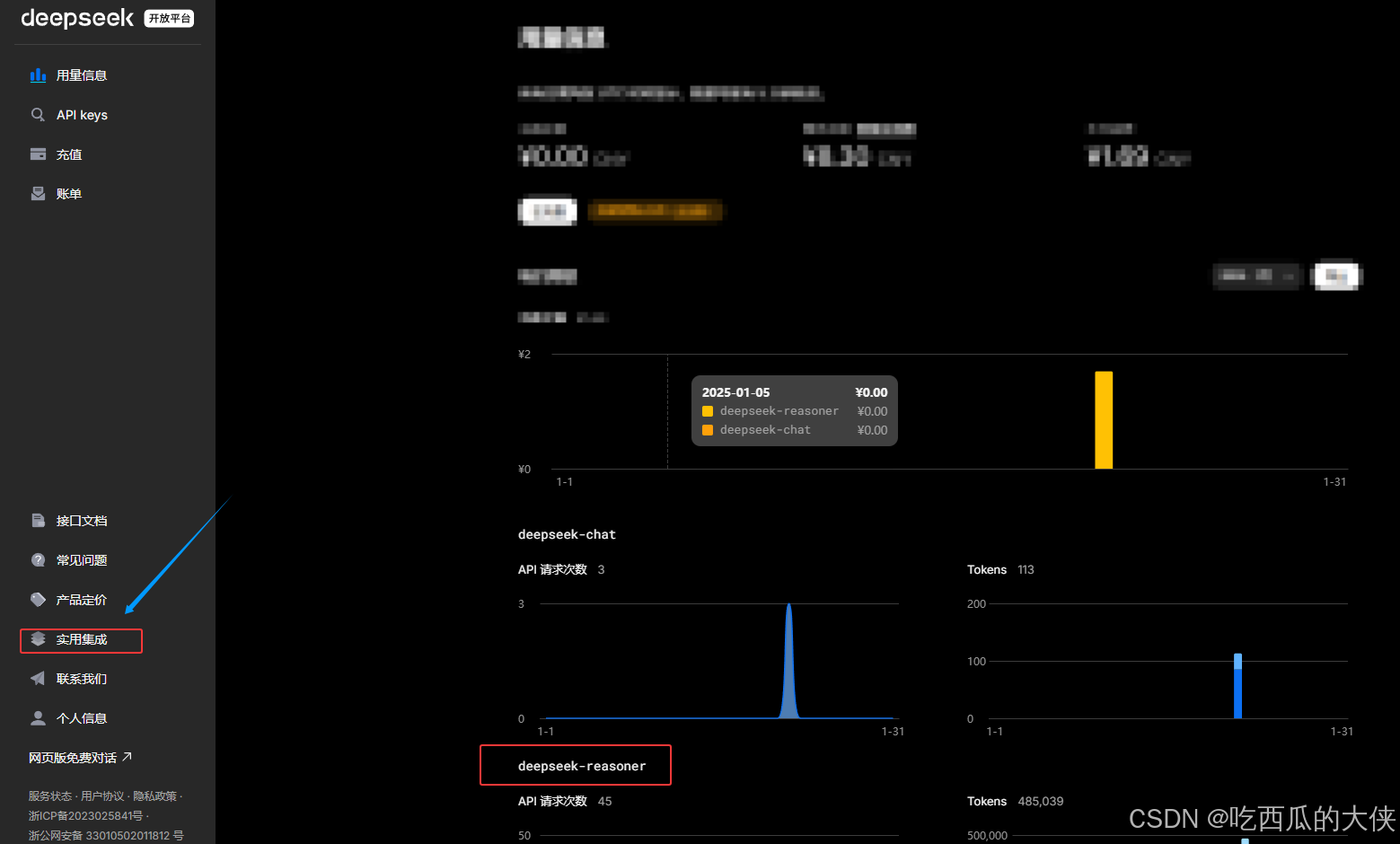
Task: Go to 个人信息 in the sidebar
Action: click(82, 718)
